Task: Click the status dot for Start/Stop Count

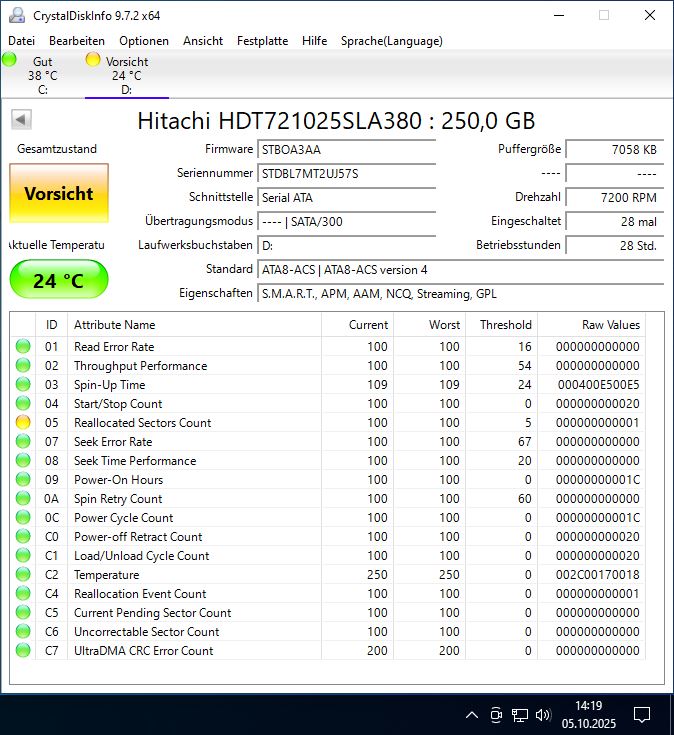Action: coord(23,403)
